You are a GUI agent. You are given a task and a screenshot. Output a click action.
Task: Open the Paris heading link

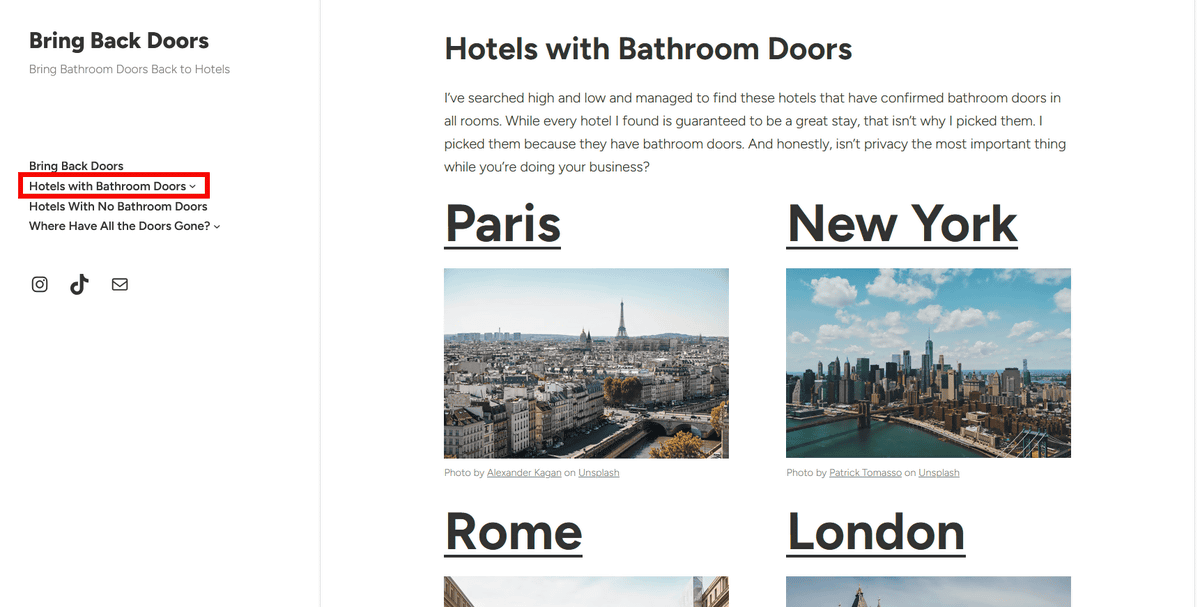pyautogui.click(x=503, y=223)
